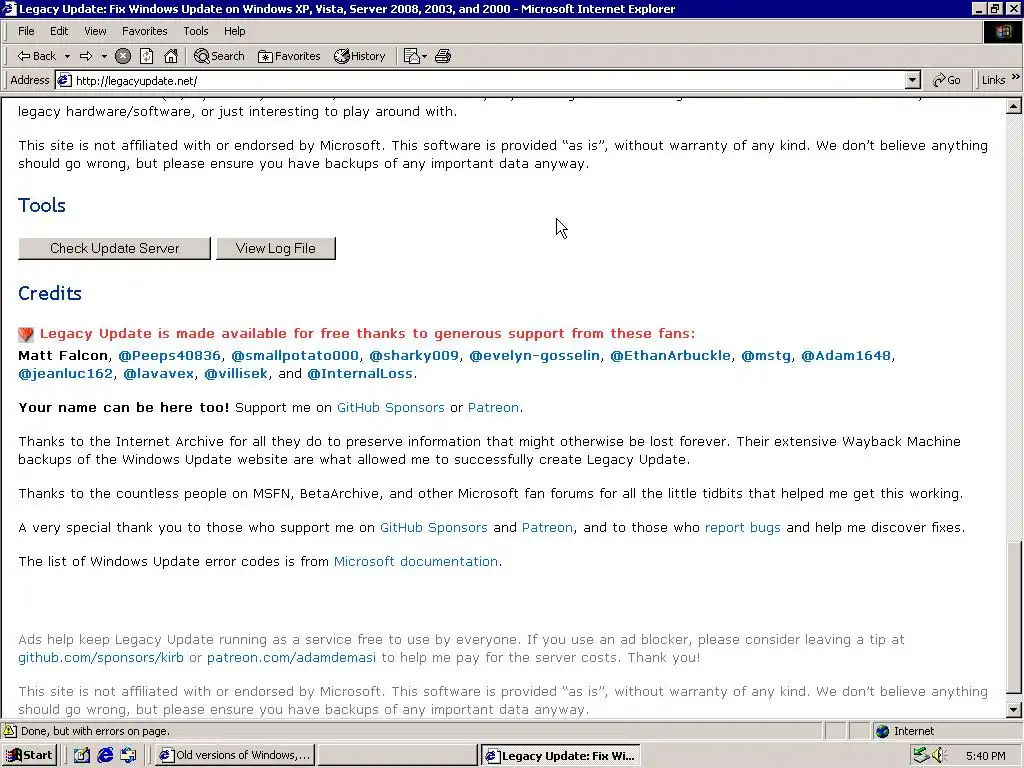Open the Back history dropdown arrow
This screenshot has width=1024, height=768.
pyautogui.click(x=67, y=56)
